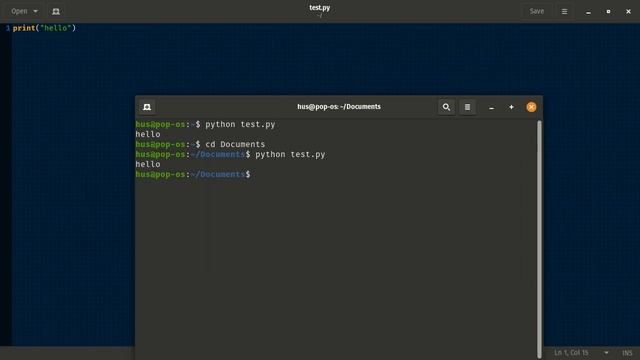Click line number 1 in the editor gutter

8,28
